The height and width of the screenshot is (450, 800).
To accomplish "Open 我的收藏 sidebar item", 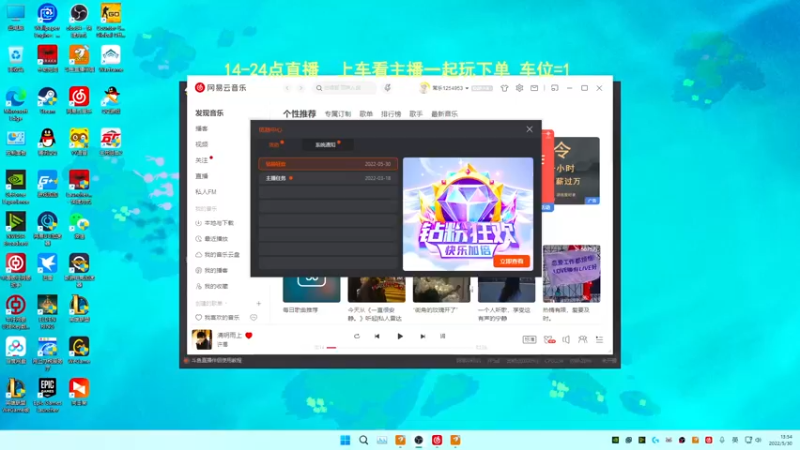I will 212,286.
